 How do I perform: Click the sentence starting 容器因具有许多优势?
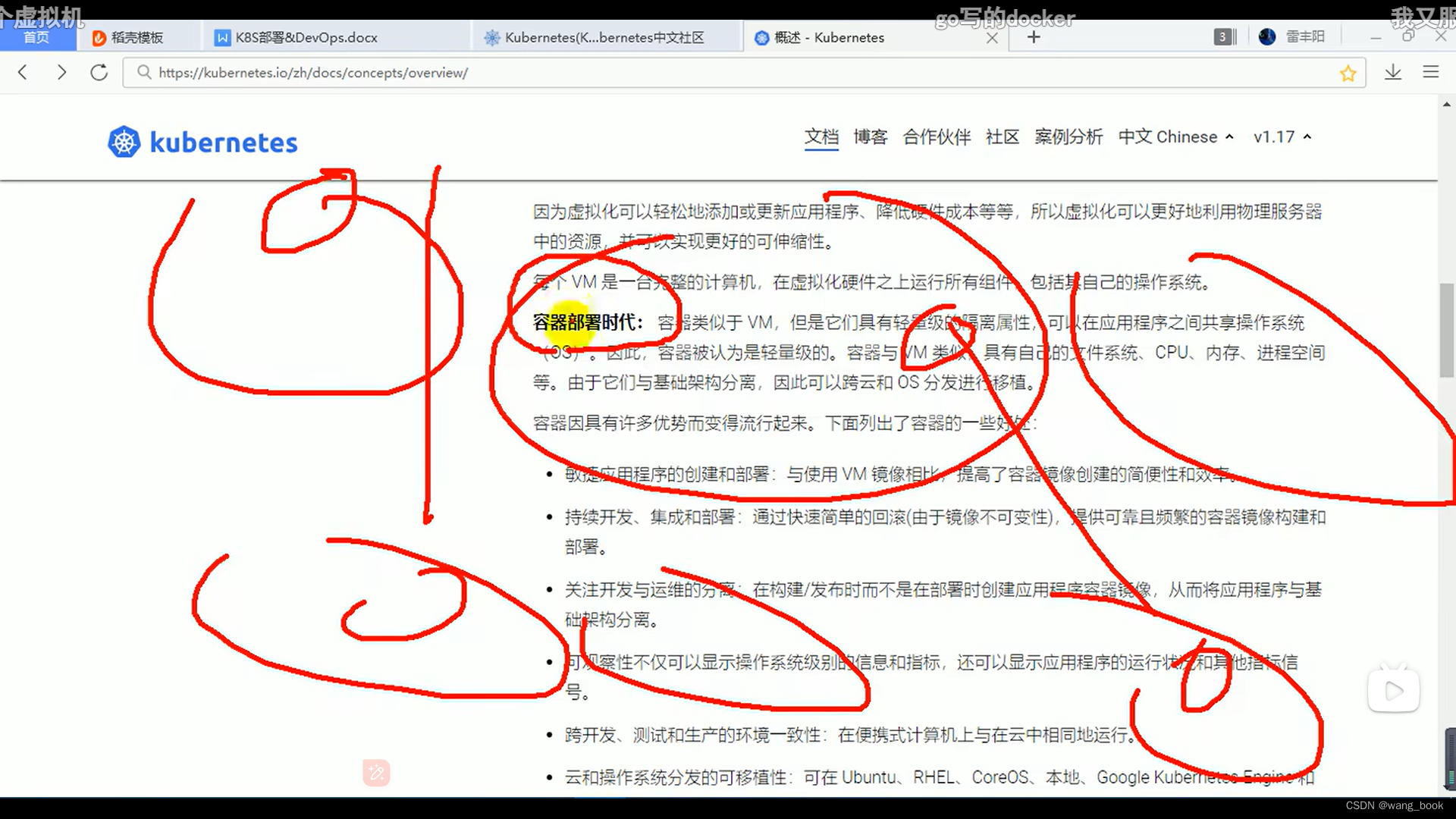[x=785, y=423]
